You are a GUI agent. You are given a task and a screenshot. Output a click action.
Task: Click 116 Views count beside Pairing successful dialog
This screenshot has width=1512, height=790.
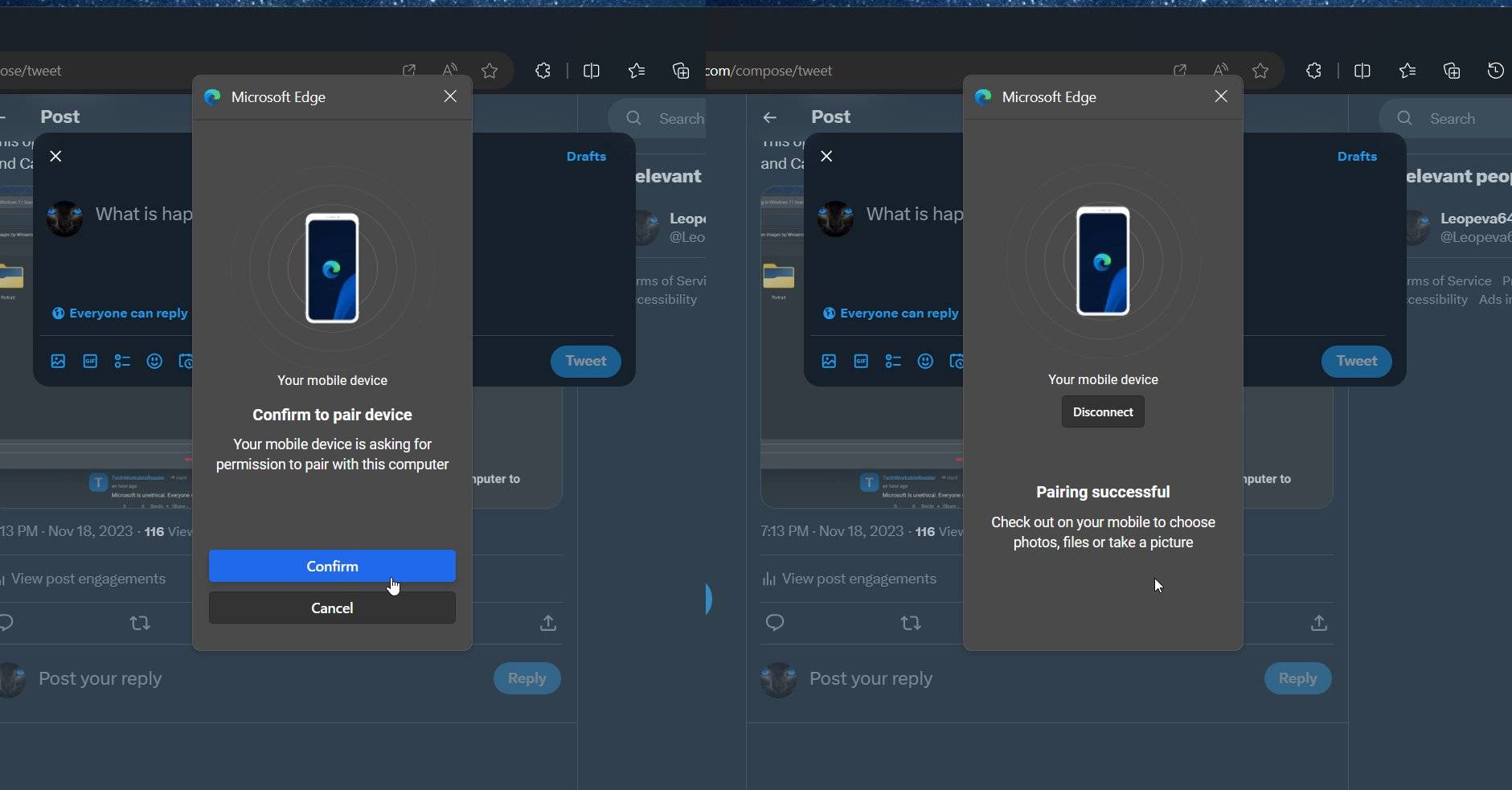point(939,531)
